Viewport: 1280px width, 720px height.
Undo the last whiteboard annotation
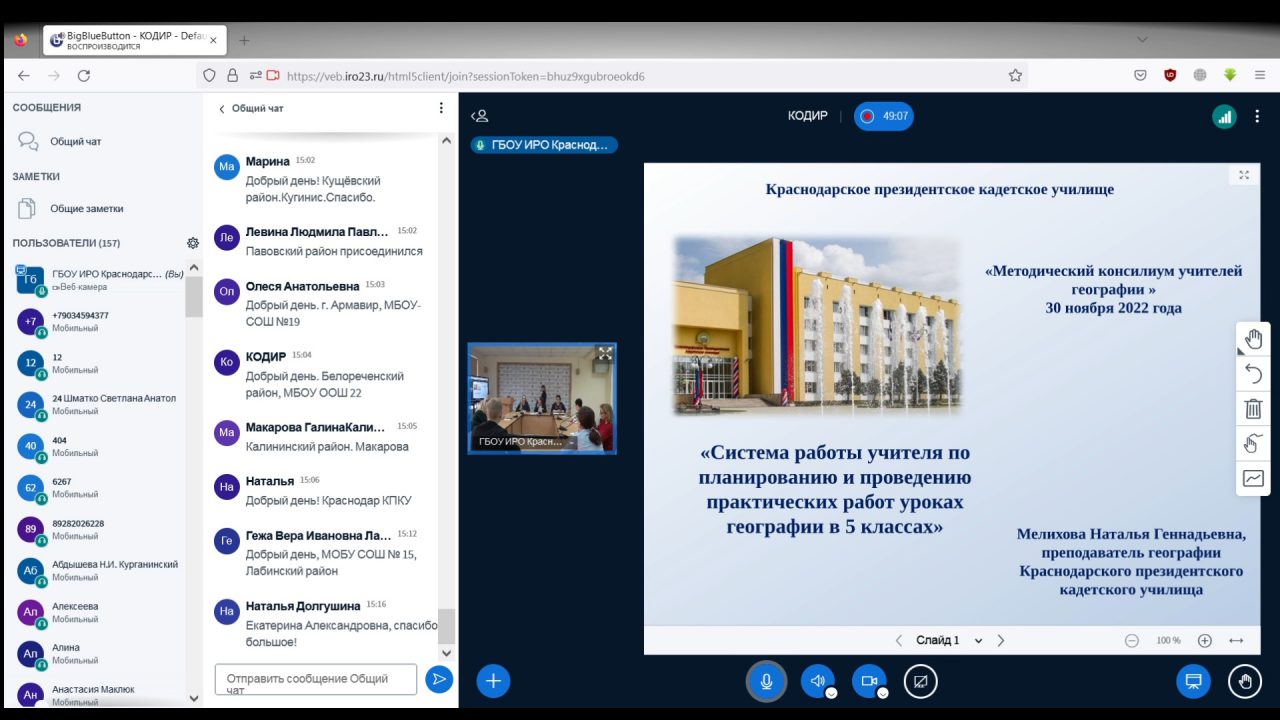click(1253, 374)
